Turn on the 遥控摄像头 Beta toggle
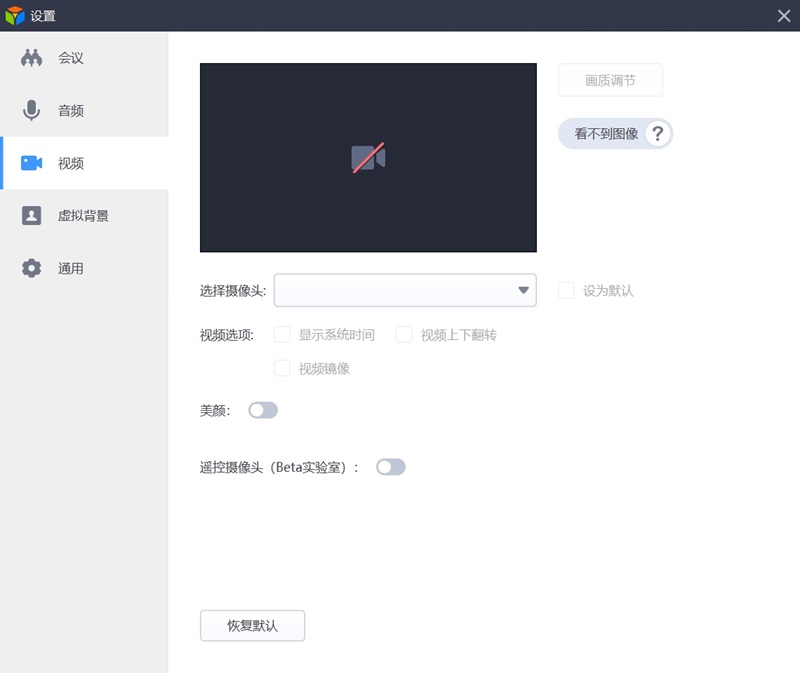This screenshot has width=800, height=673. 391,467
